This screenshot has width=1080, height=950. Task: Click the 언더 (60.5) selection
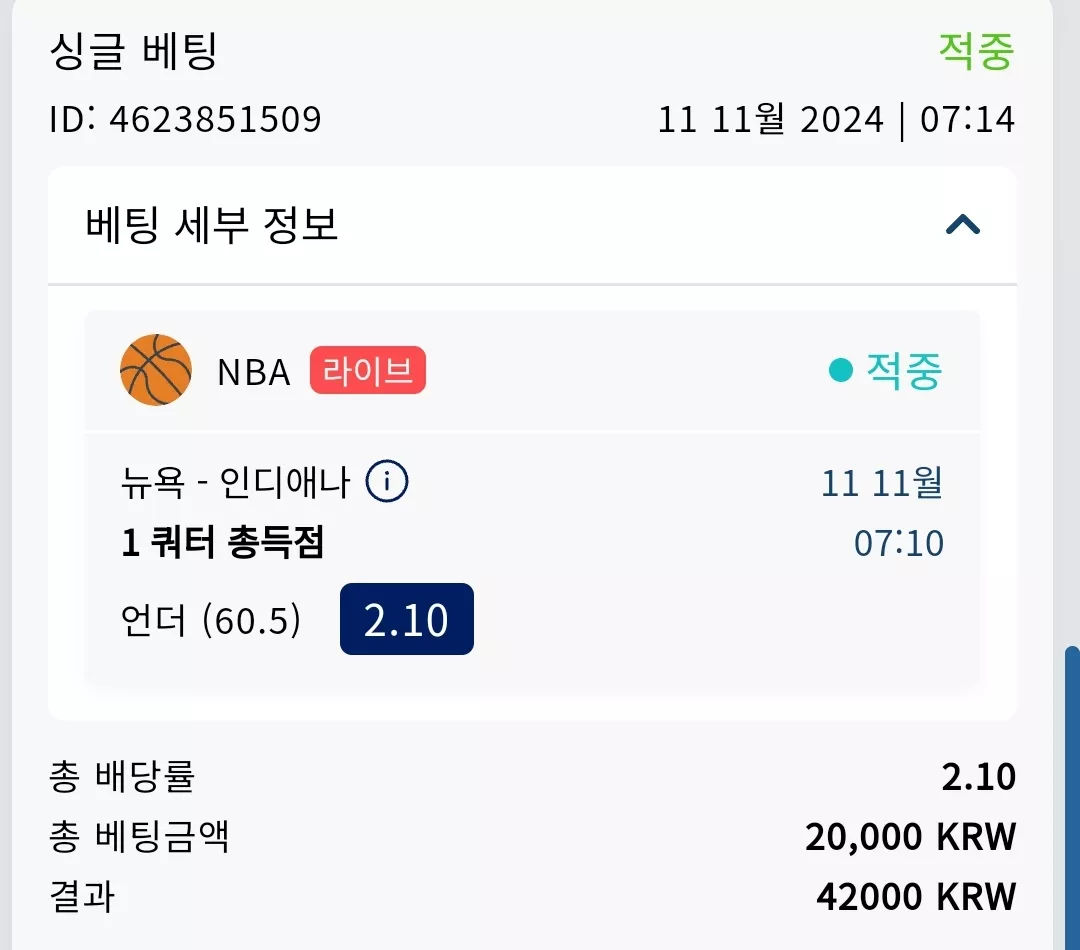pos(211,620)
